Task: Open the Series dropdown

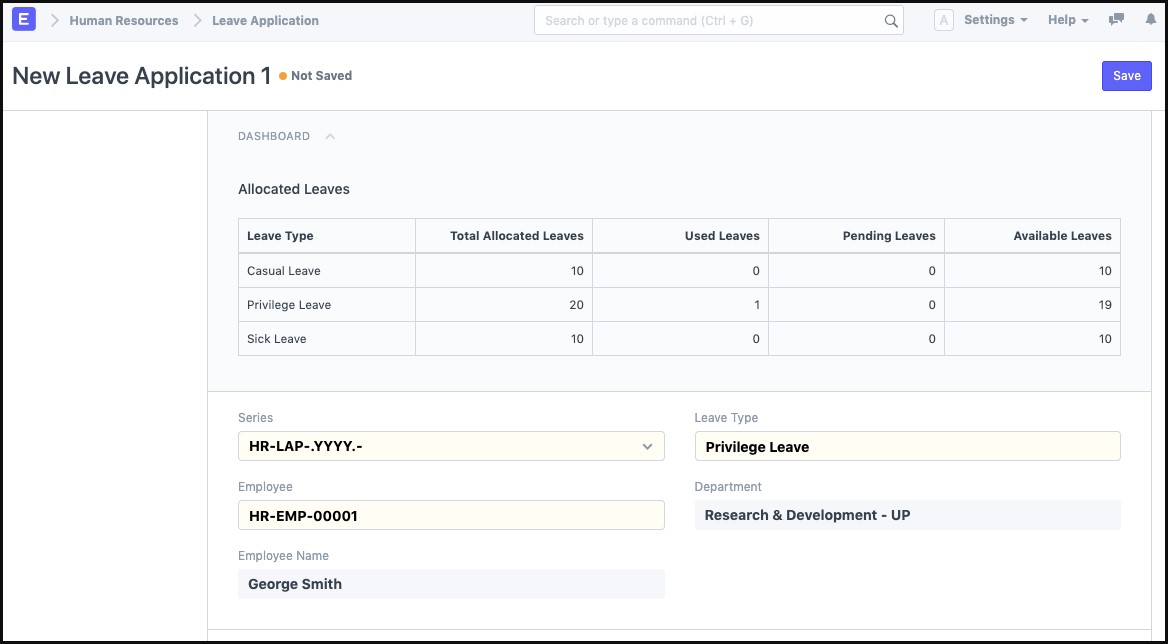Action: click(451, 446)
